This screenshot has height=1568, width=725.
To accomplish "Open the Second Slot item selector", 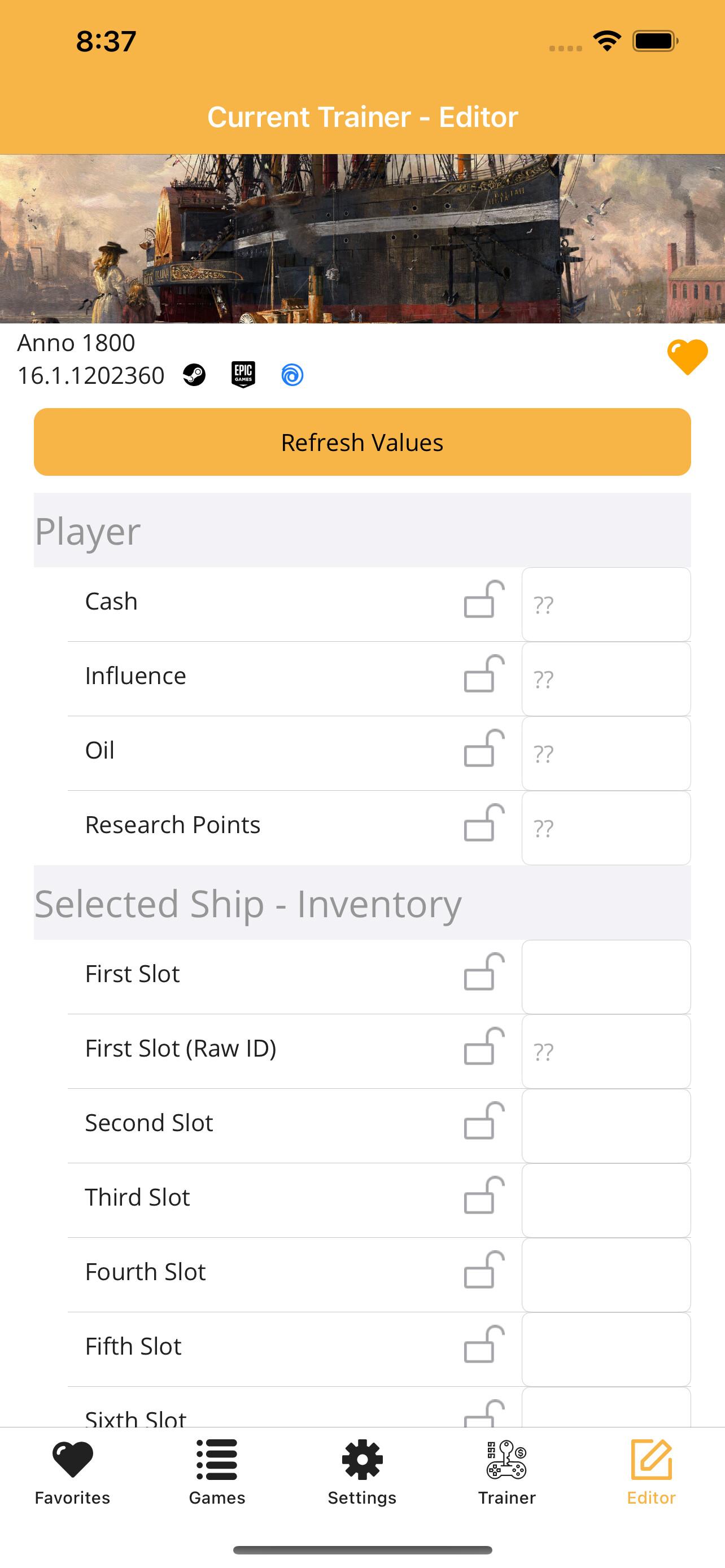I will click(606, 1126).
